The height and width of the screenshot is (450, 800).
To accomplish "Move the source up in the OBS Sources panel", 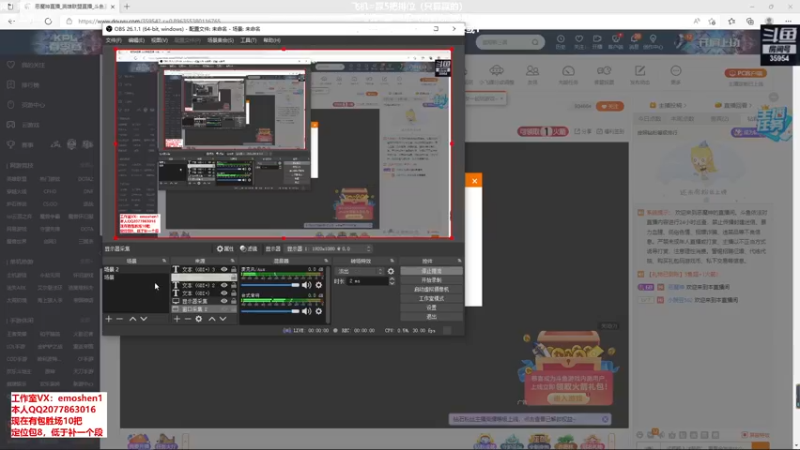I will (x=212, y=319).
